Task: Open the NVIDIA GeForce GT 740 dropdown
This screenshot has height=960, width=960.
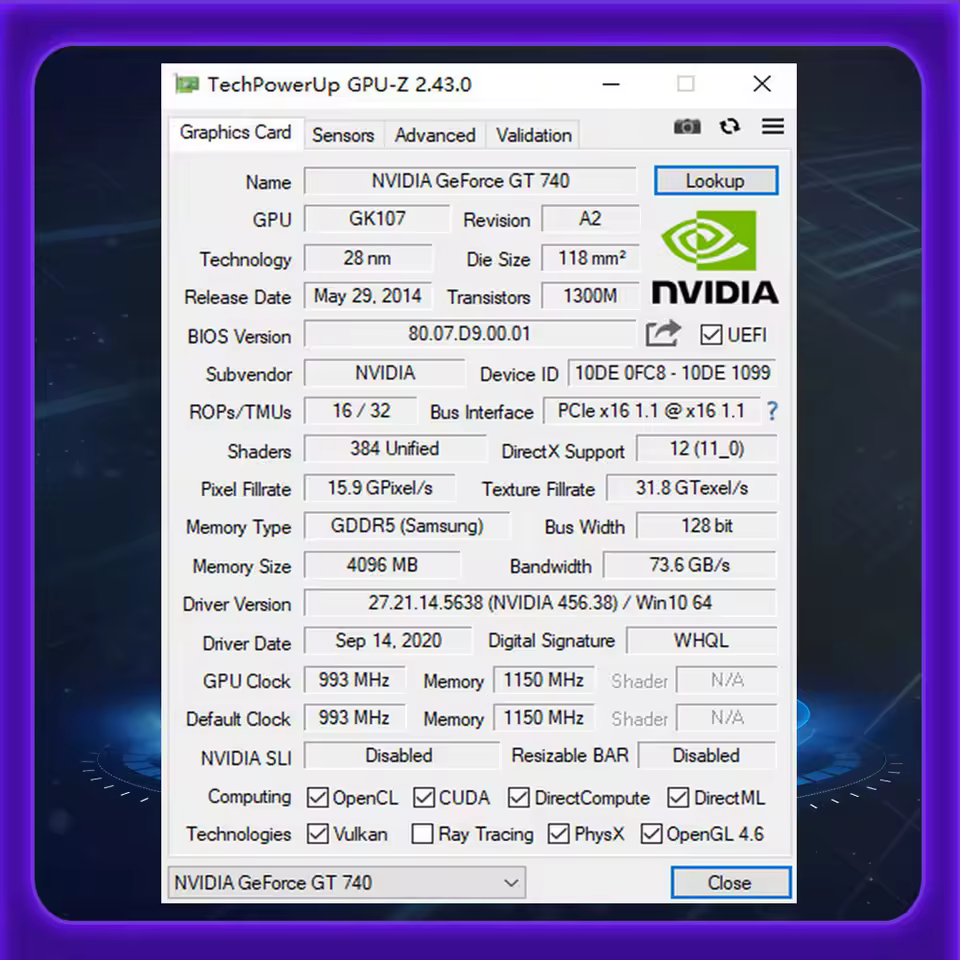Action: click(x=347, y=882)
